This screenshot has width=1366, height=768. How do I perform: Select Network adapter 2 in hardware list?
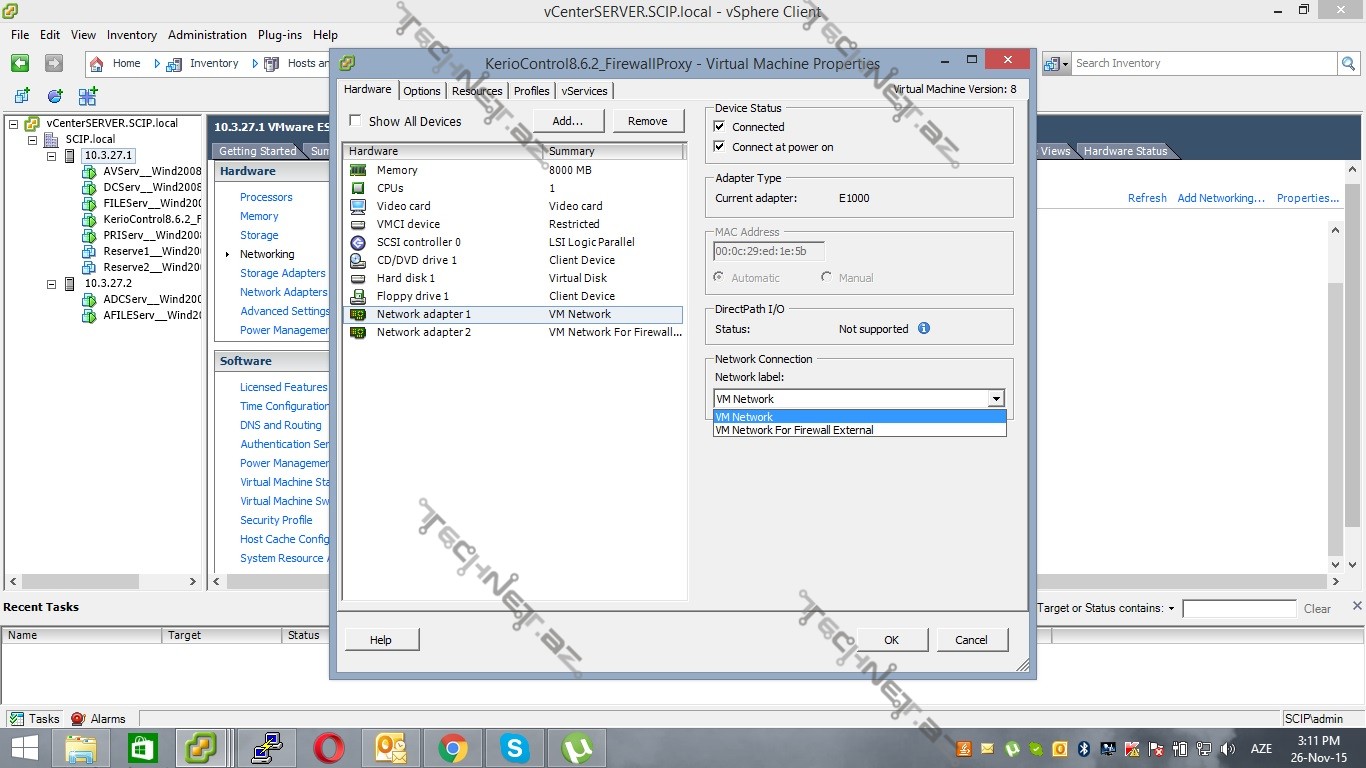[423, 332]
